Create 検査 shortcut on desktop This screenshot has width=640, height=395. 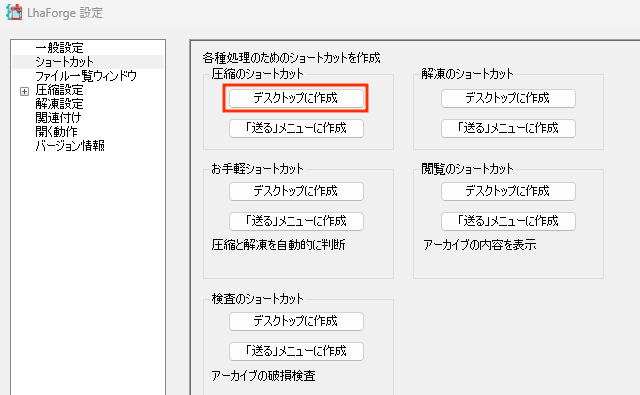click(296, 321)
